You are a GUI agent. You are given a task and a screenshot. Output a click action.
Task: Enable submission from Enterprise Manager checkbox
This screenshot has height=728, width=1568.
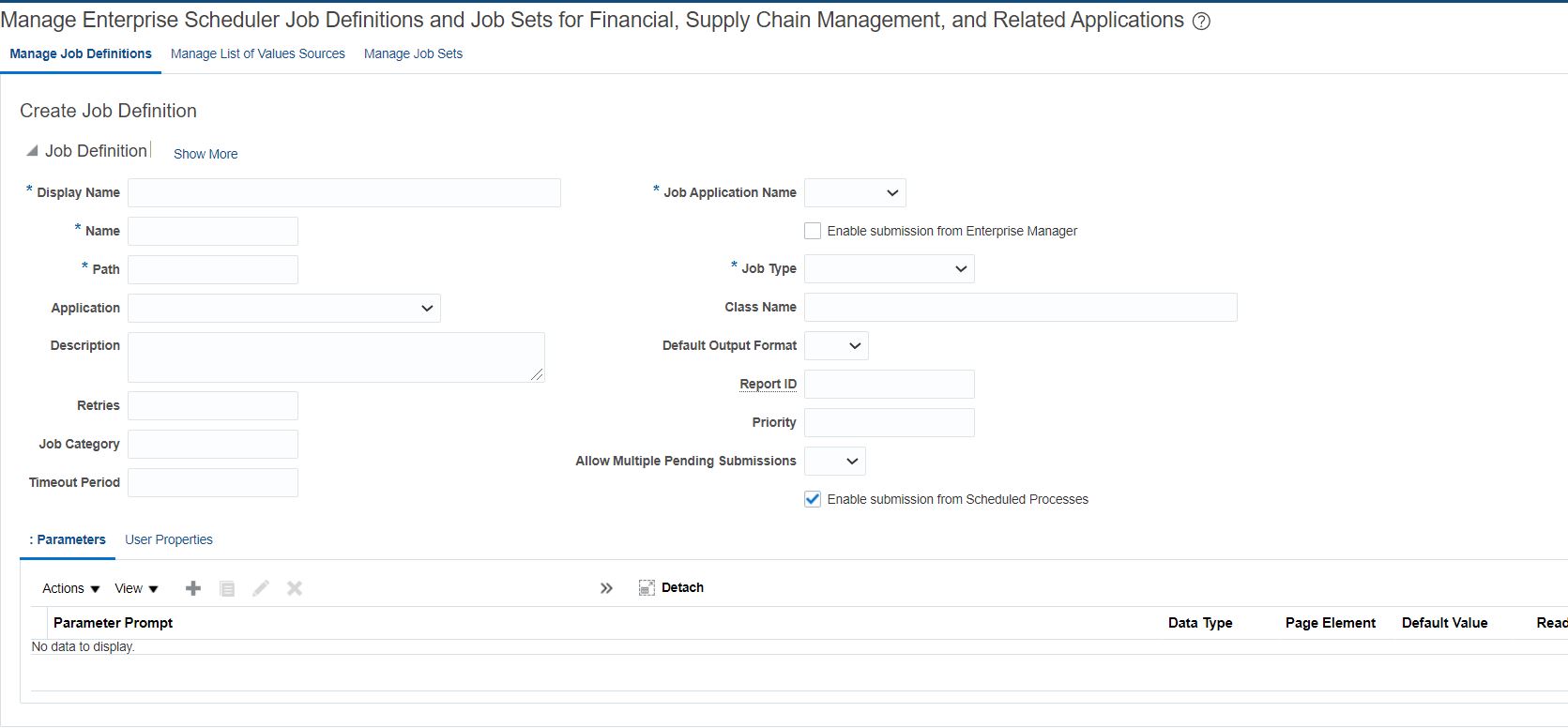coord(813,231)
